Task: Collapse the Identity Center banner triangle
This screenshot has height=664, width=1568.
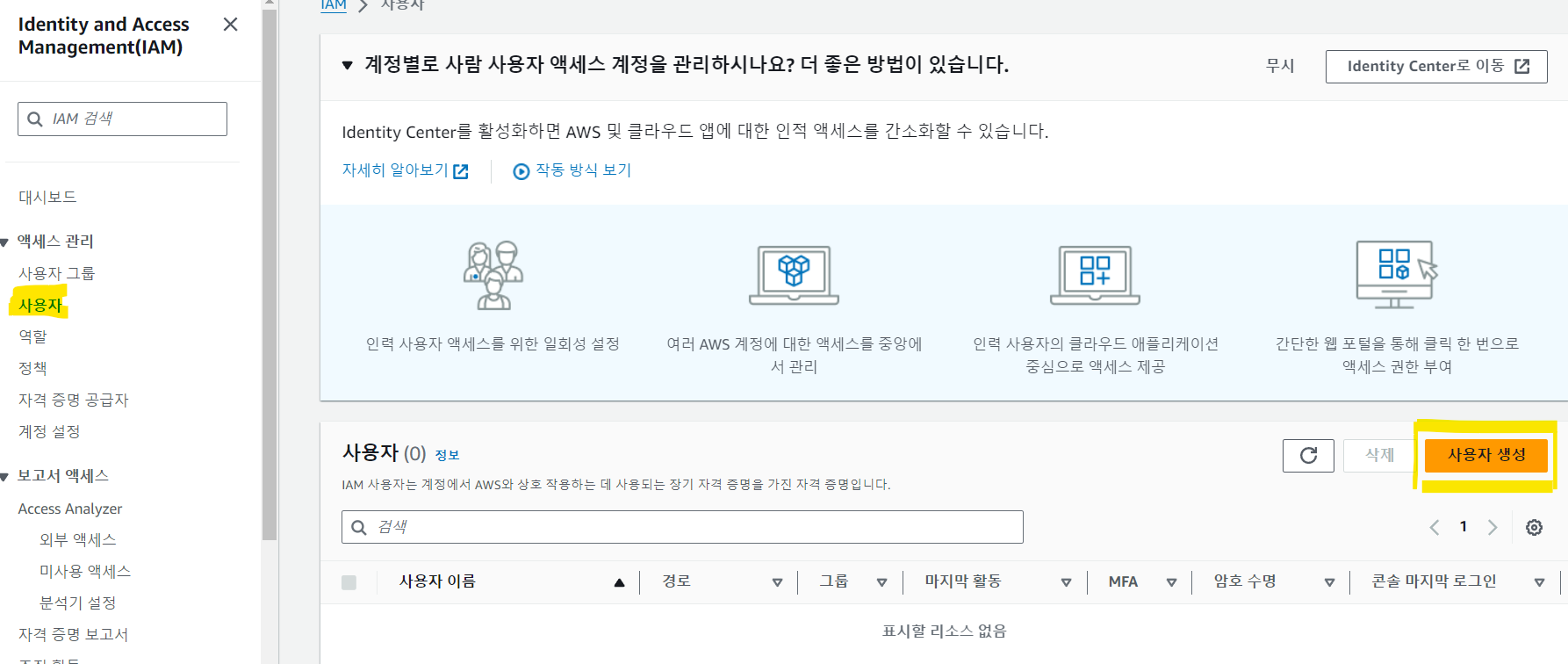Action: click(348, 65)
